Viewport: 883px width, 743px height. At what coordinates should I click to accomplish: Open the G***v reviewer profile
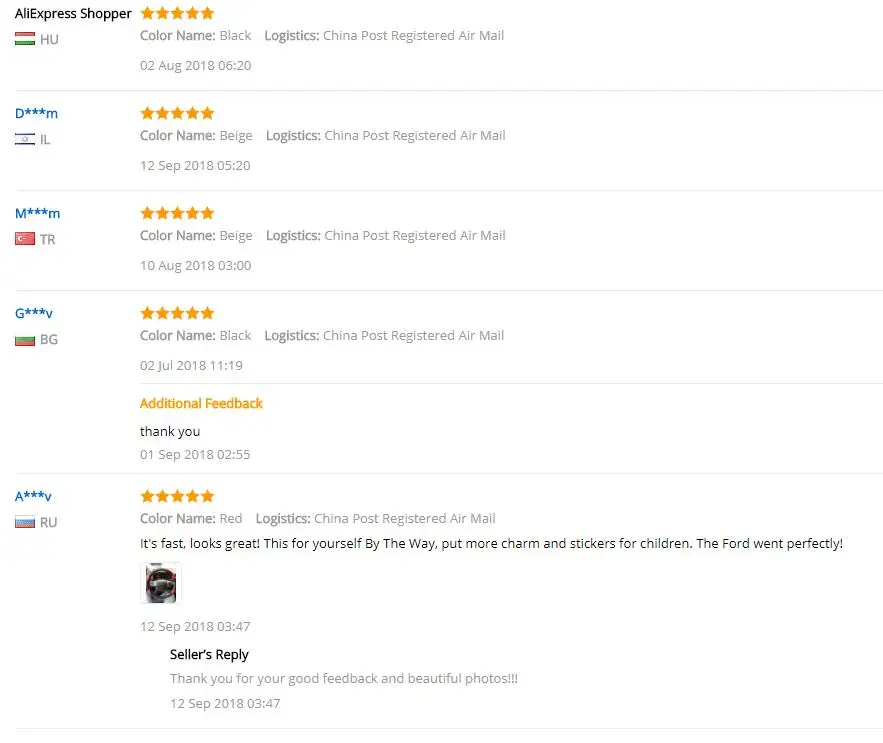pos(34,313)
